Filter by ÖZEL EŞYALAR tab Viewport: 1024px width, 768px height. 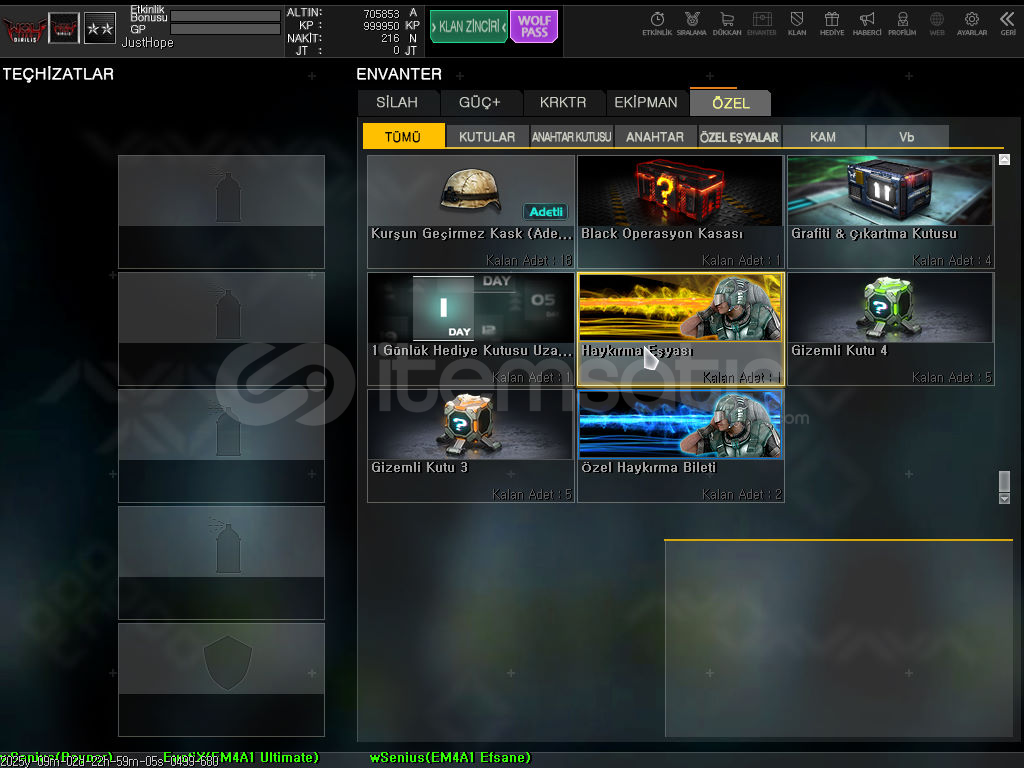739,136
